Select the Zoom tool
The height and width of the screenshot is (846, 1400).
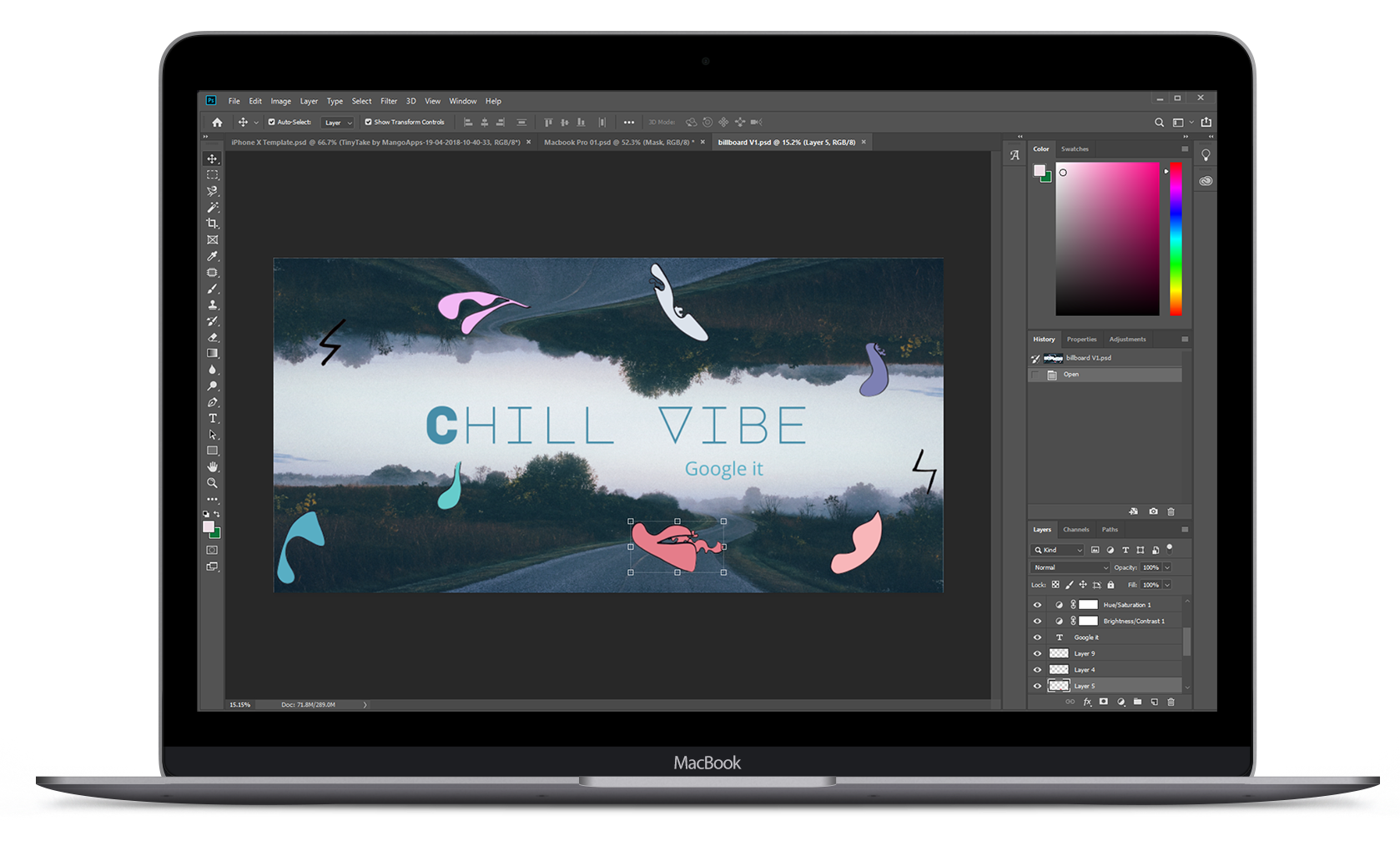point(213,483)
